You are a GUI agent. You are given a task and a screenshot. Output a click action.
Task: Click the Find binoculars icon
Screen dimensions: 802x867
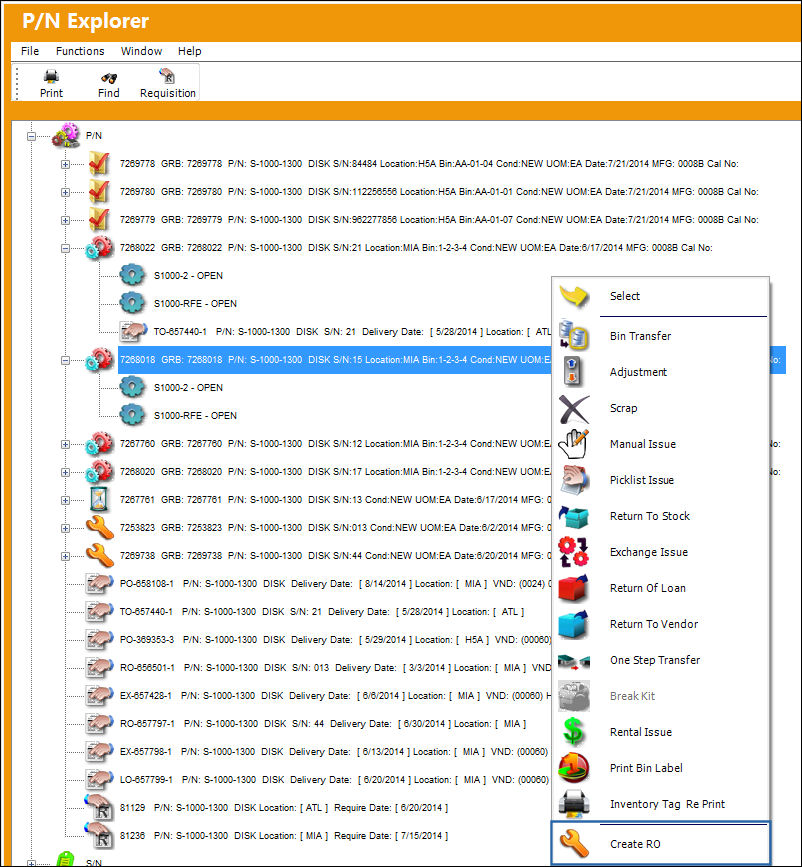[108, 77]
